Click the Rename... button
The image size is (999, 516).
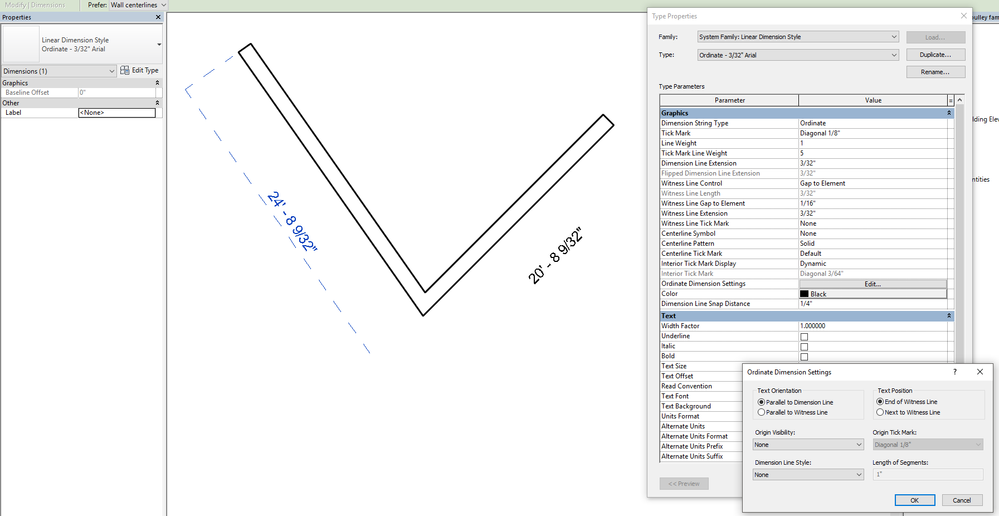coord(935,72)
